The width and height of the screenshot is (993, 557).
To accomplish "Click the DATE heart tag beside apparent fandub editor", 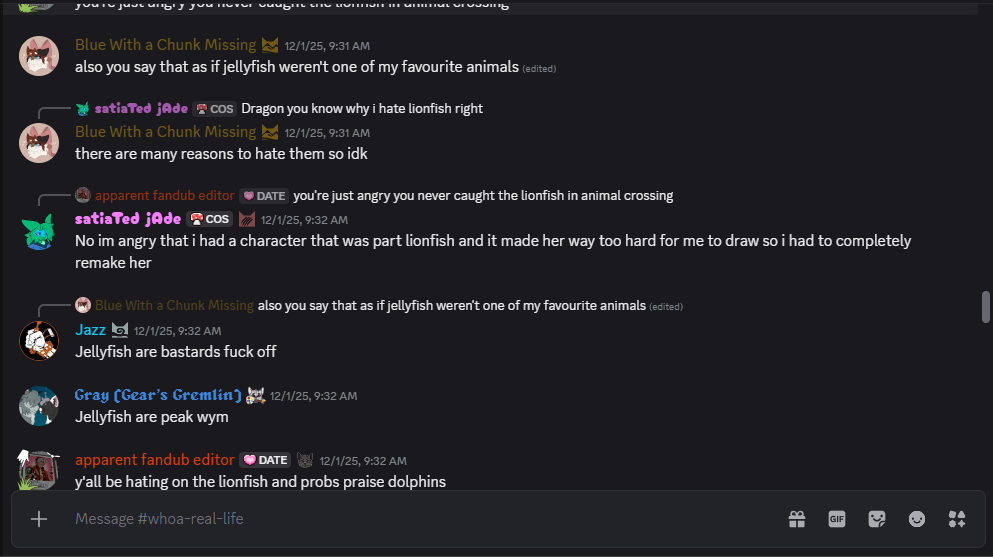I will (x=265, y=460).
